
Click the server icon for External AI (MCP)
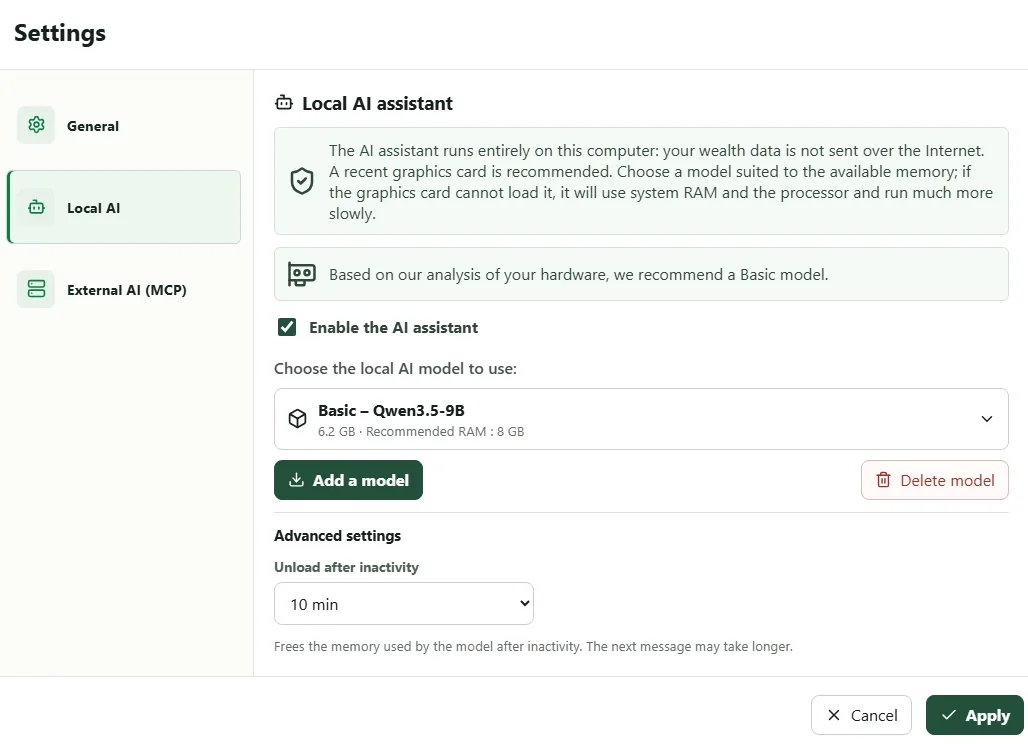click(36, 289)
